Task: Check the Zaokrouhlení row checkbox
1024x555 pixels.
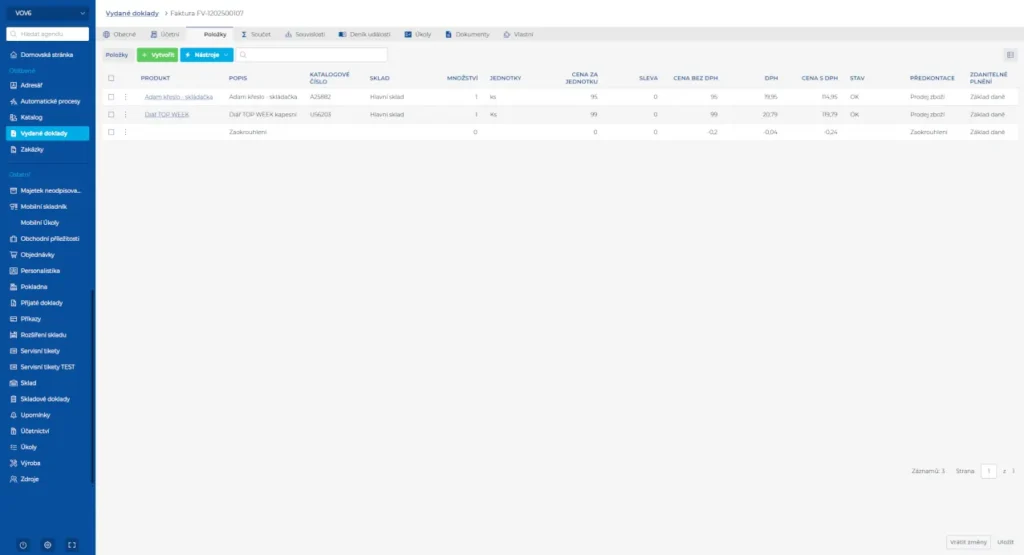Action: [x=111, y=132]
